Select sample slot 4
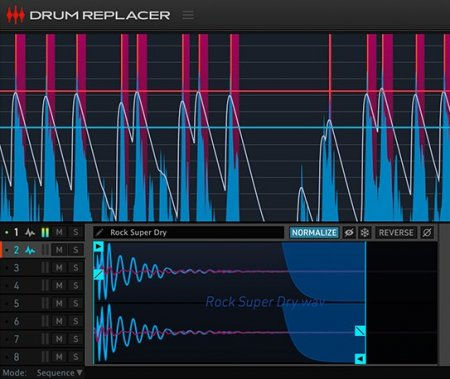This screenshot has height=379, width=450. click(16, 286)
